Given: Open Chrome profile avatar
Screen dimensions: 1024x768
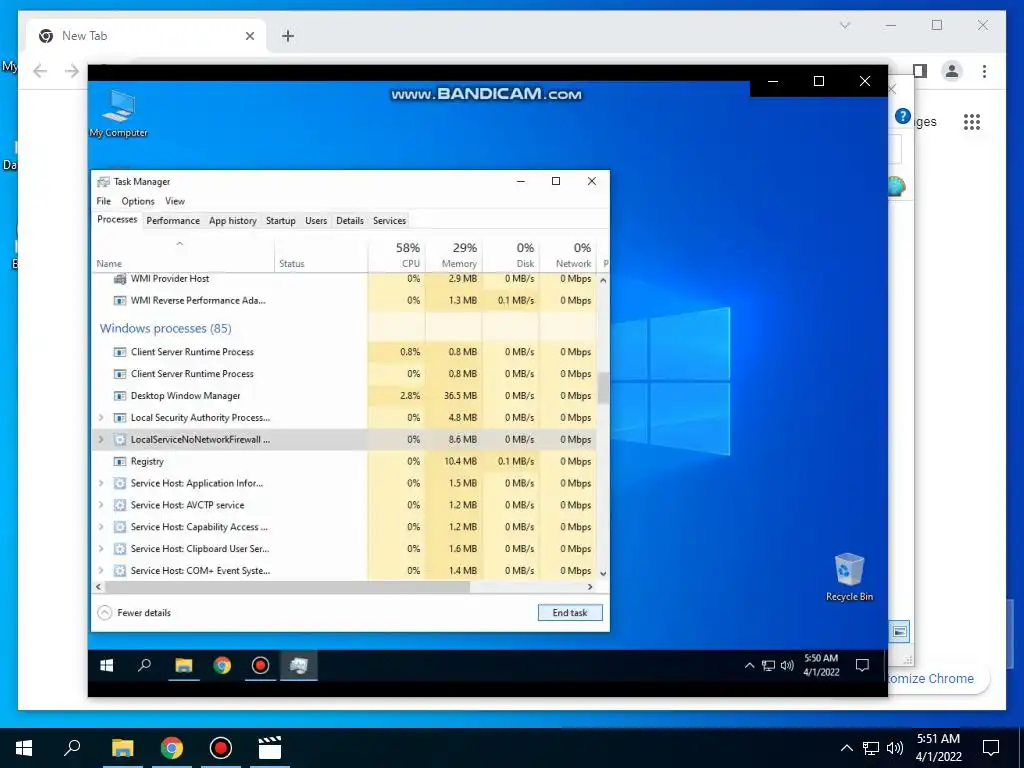Looking at the screenshot, I should click(x=952, y=71).
